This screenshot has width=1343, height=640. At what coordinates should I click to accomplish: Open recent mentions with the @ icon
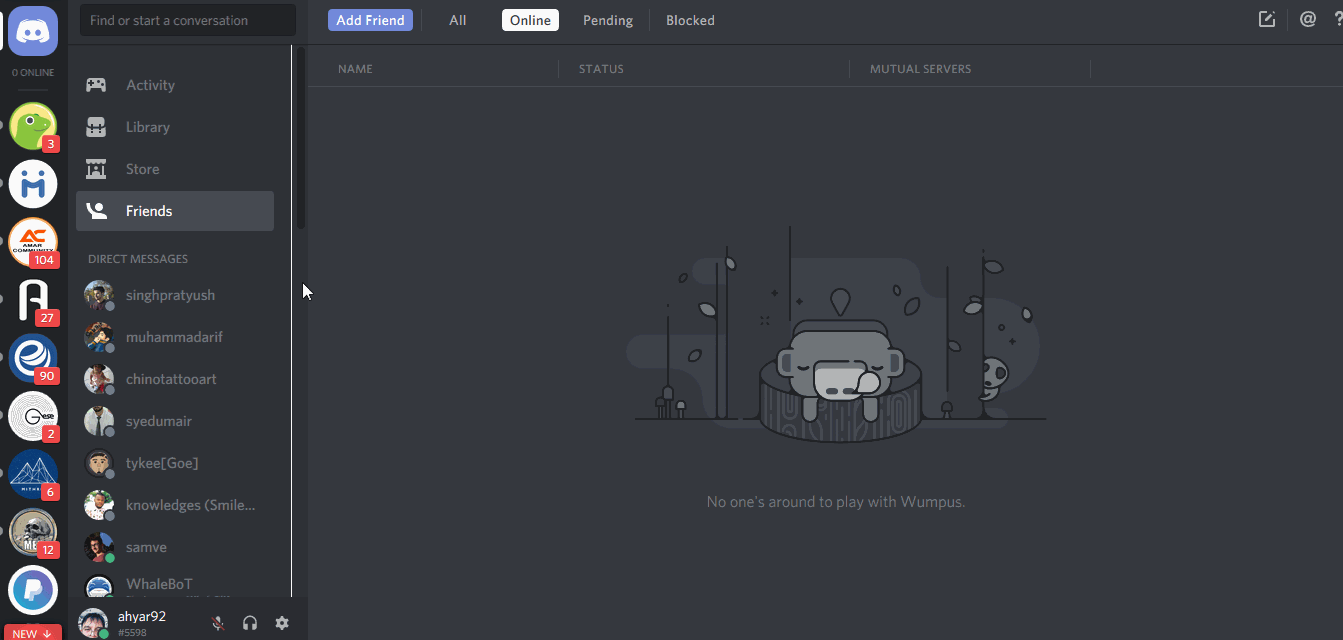click(1308, 19)
